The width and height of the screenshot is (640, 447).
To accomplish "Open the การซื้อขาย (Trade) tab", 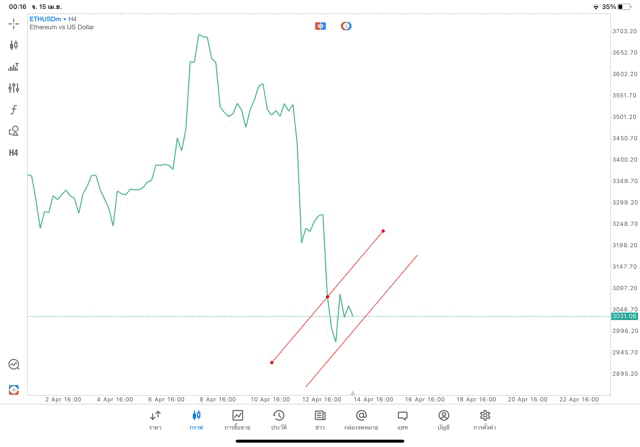I will pos(237,420).
